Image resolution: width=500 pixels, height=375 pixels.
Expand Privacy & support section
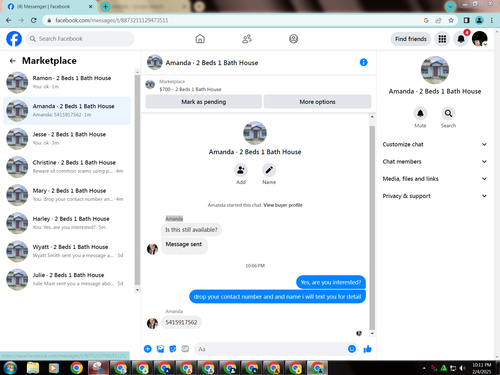pyautogui.click(x=435, y=196)
